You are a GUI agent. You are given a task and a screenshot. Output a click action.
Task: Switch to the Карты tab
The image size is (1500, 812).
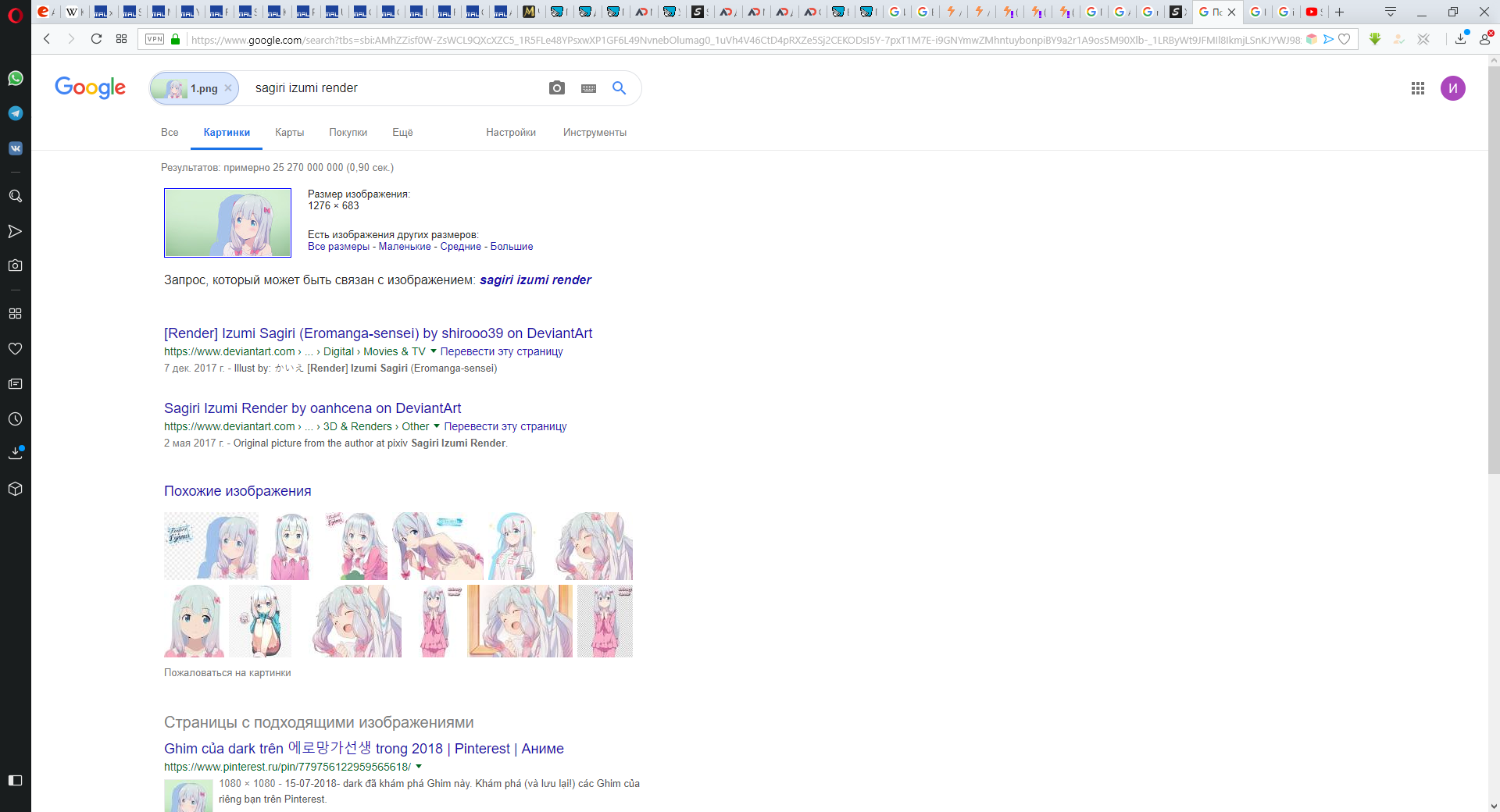click(x=290, y=132)
